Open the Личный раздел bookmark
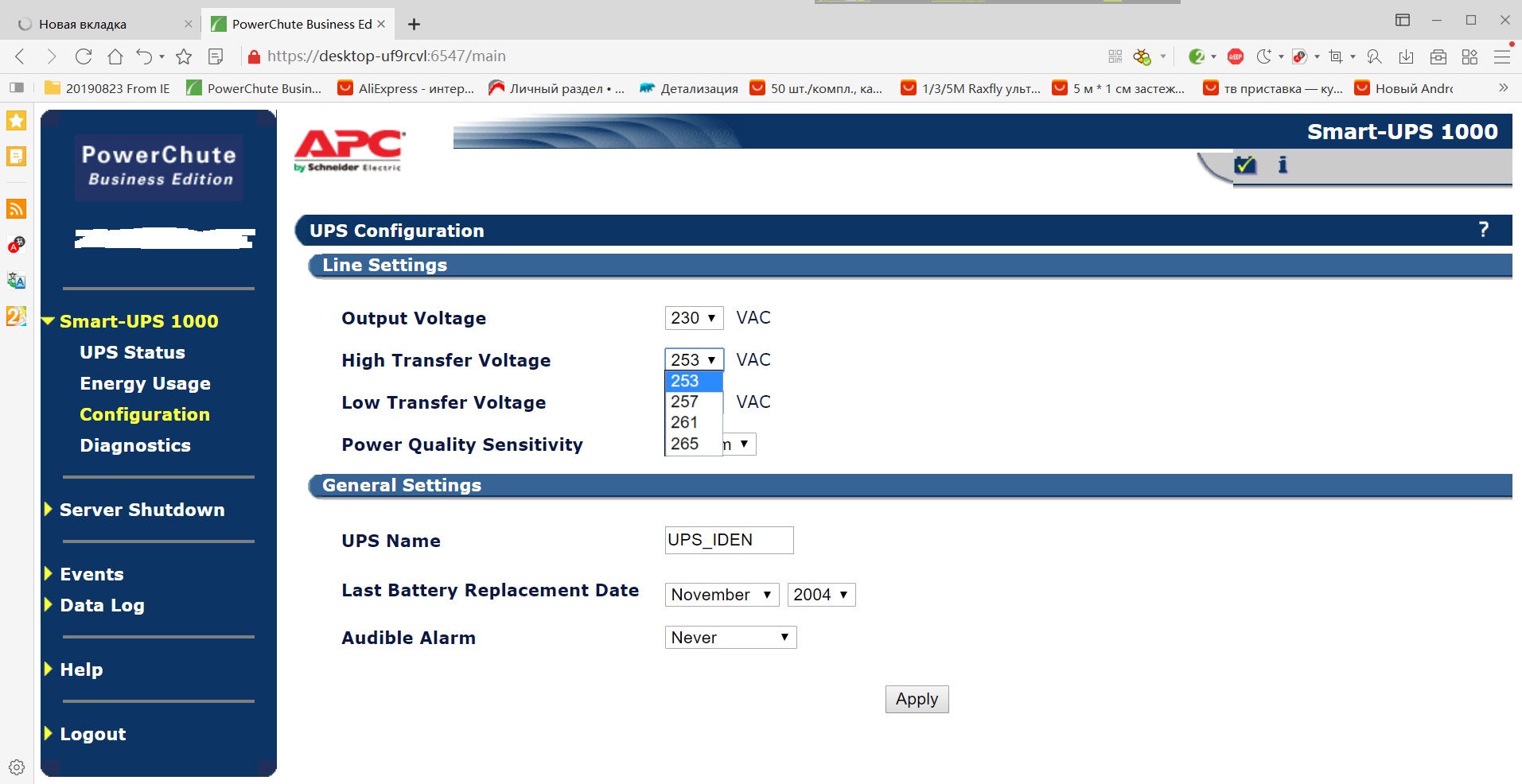Viewport: 1522px width, 784px height. [x=556, y=88]
